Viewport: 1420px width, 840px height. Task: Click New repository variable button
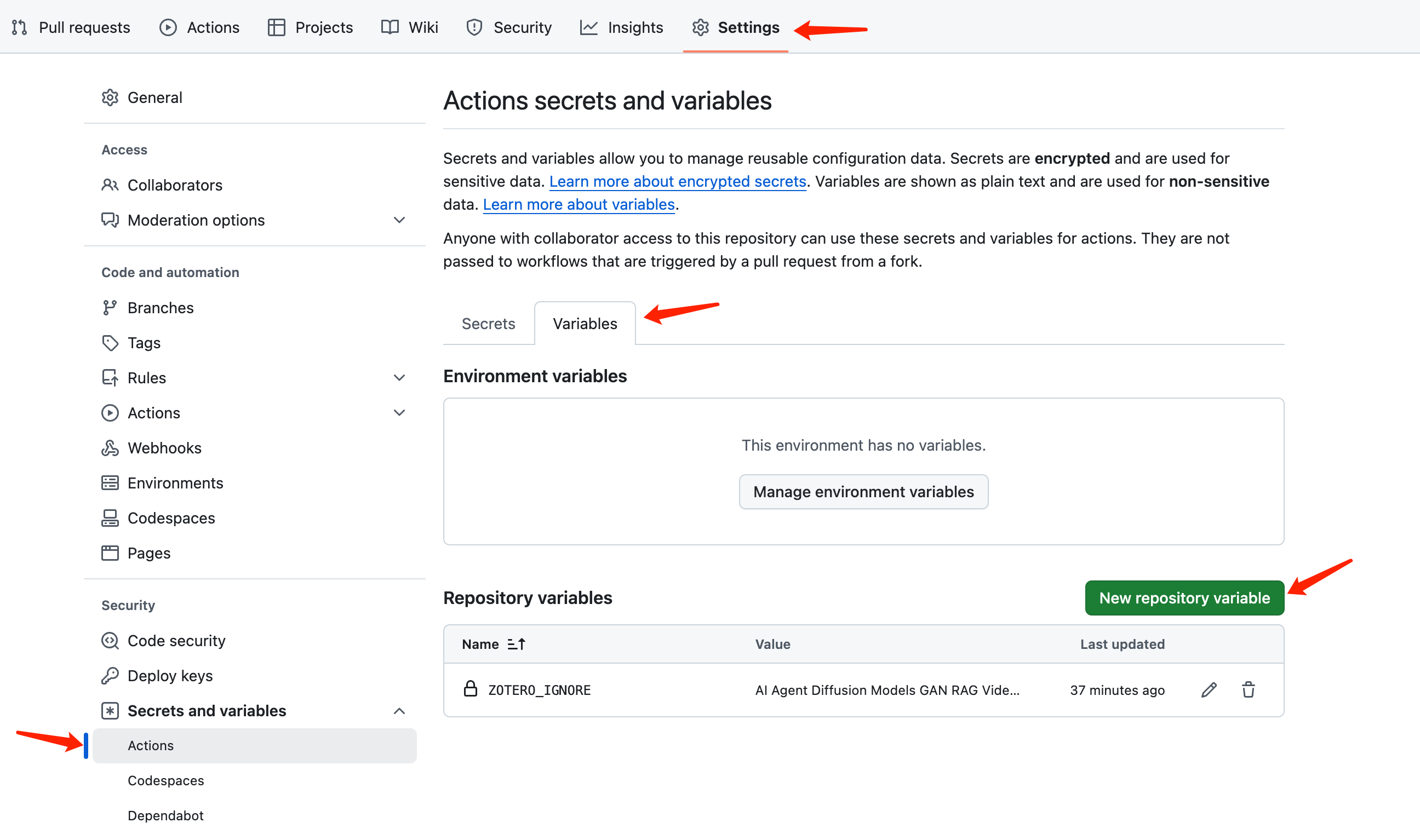point(1184,598)
